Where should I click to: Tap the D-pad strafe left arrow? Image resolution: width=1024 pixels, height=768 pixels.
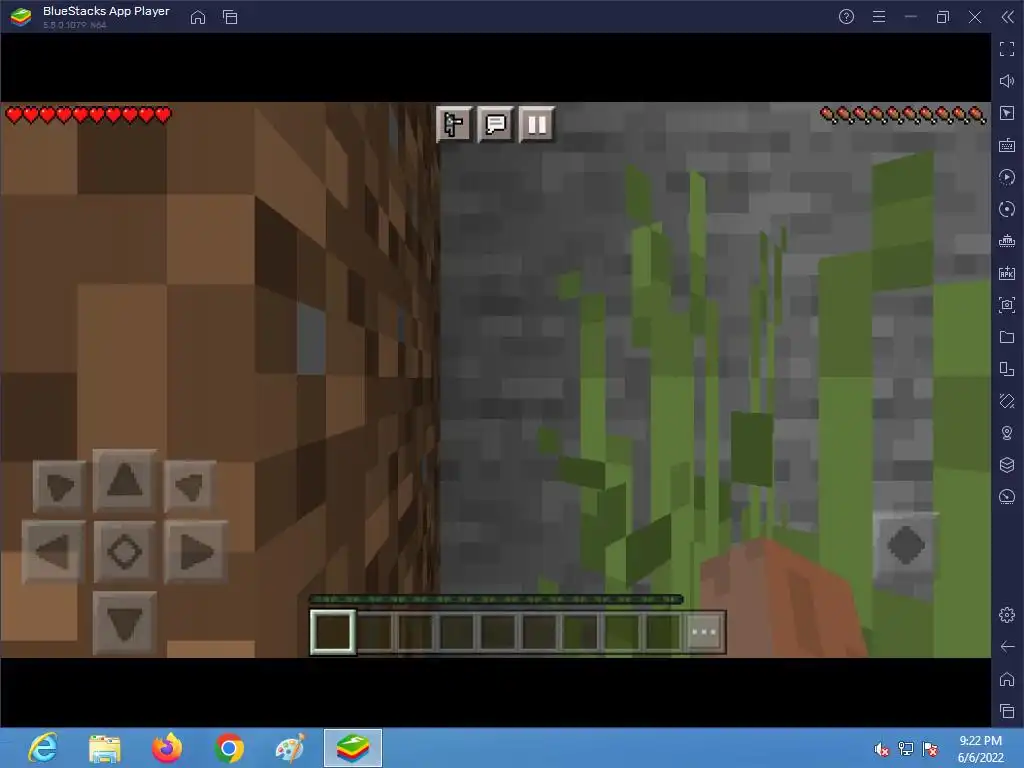tap(54, 552)
